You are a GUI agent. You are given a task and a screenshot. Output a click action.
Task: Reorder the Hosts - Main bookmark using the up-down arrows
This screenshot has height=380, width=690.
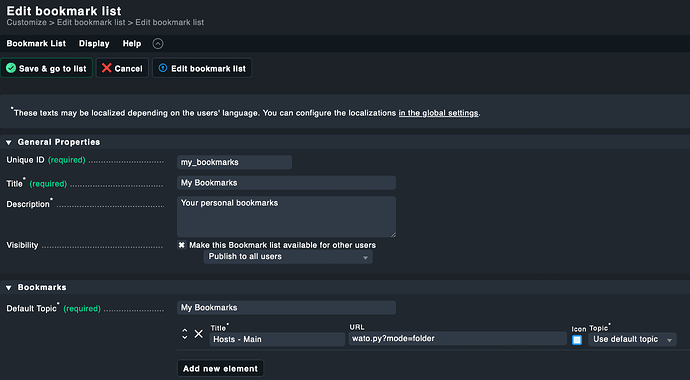tap(185, 334)
